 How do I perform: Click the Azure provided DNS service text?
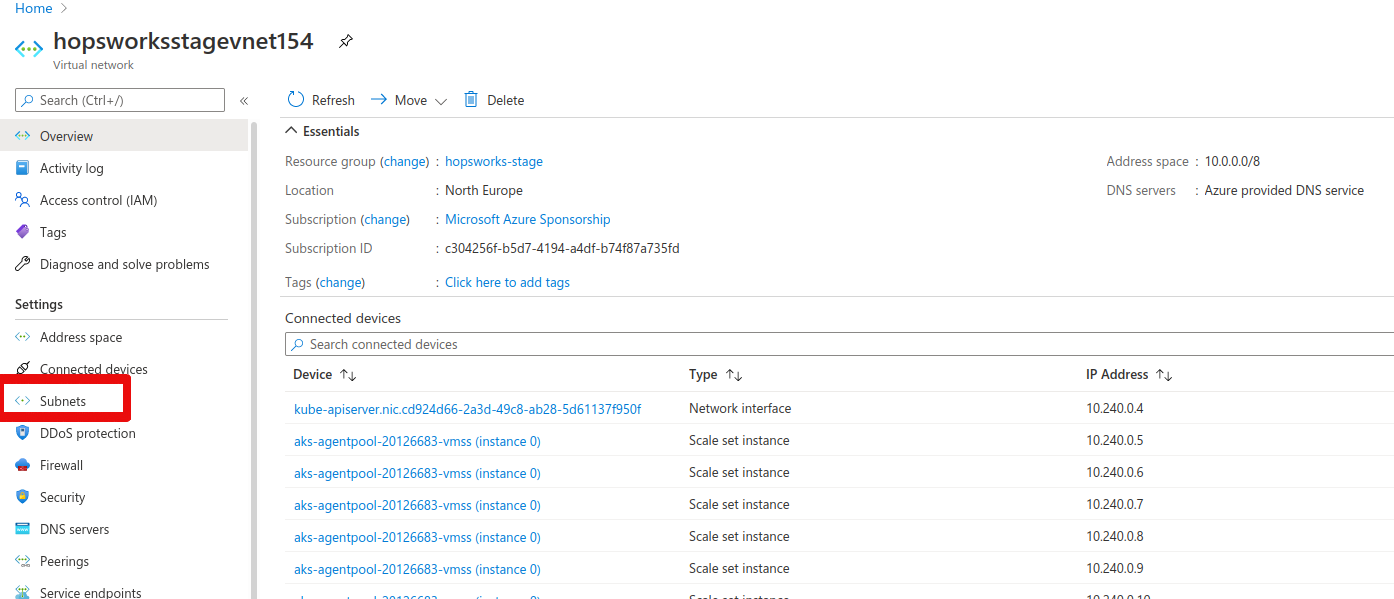click(1284, 190)
